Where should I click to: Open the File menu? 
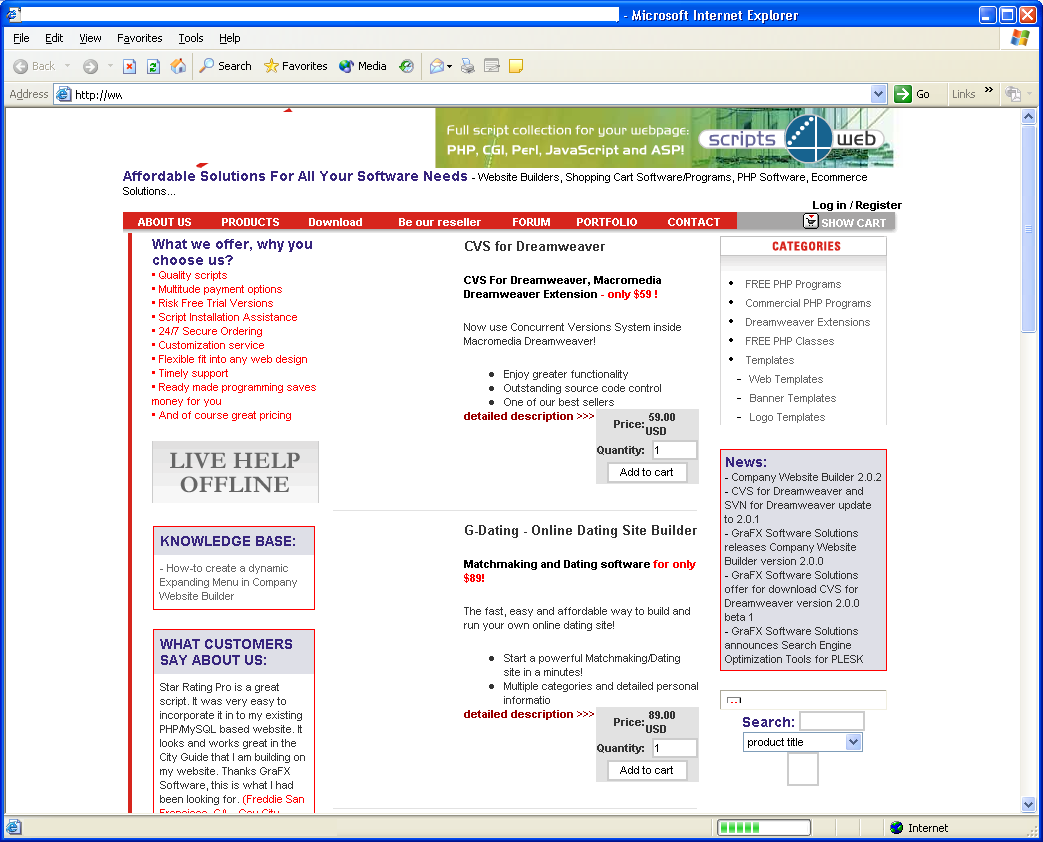pyautogui.click(x=21, y=38)
